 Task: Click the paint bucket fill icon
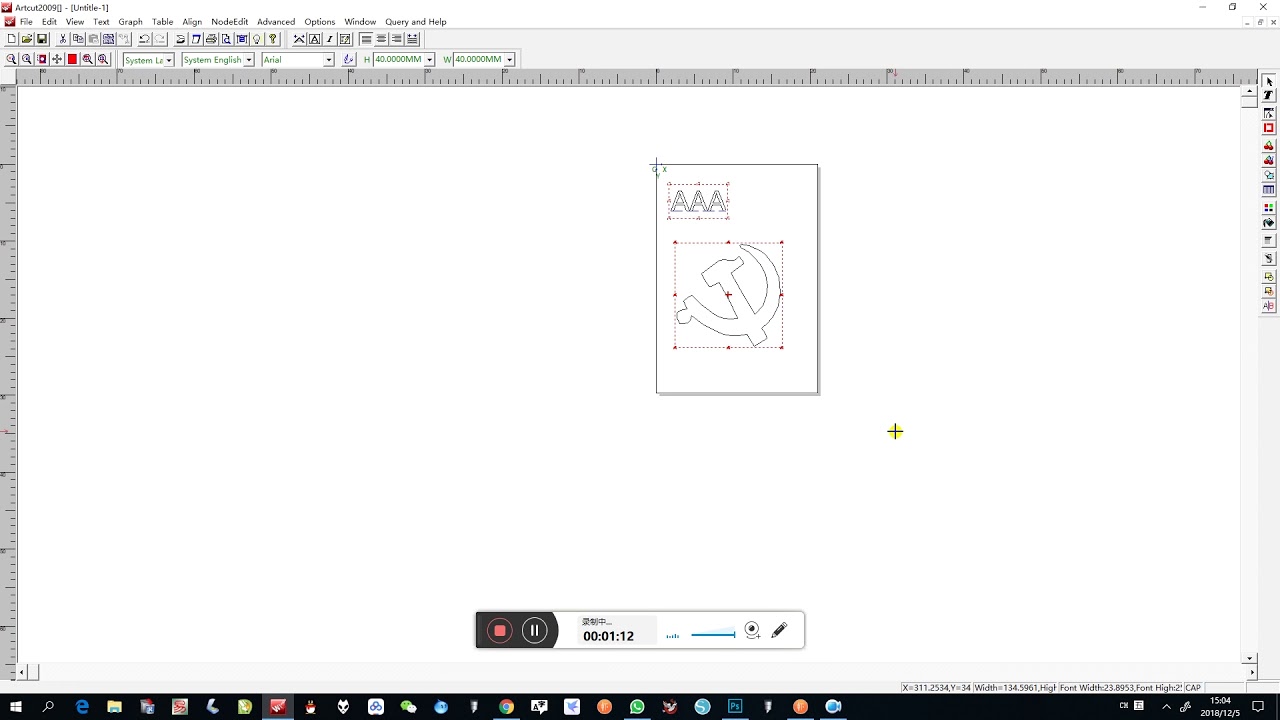tap(1269, 222)
